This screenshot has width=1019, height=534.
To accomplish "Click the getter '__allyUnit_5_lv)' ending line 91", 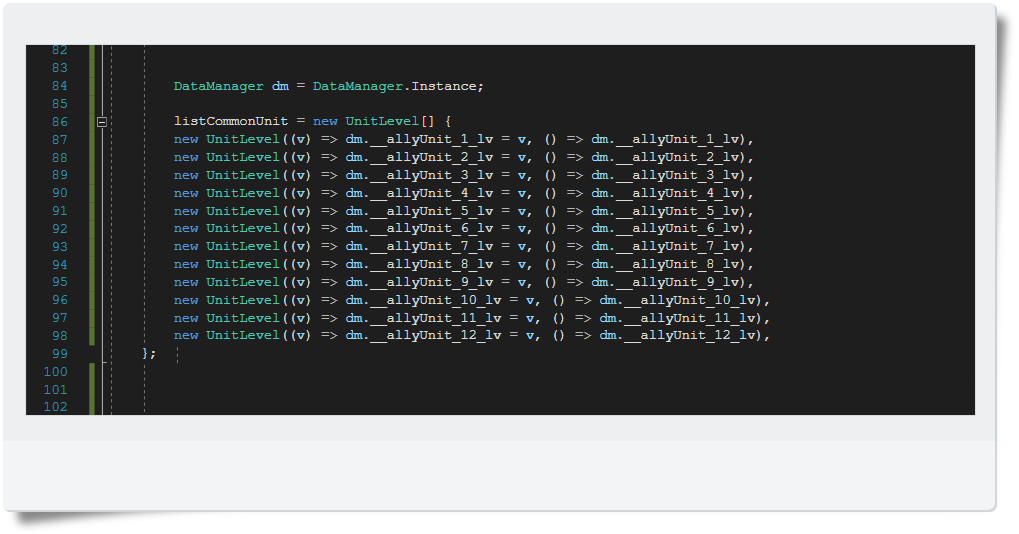I will (x=682, y=211).
